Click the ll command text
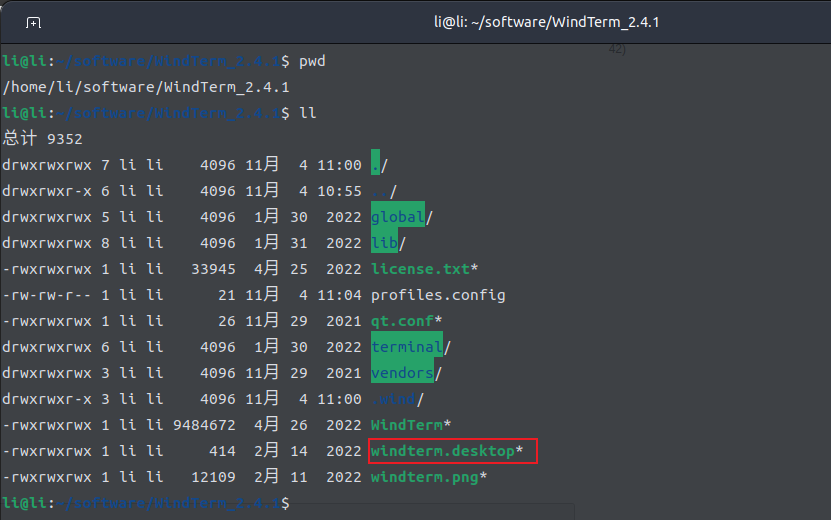The width and height of the screenshot is (831, 520). (308, 113)
